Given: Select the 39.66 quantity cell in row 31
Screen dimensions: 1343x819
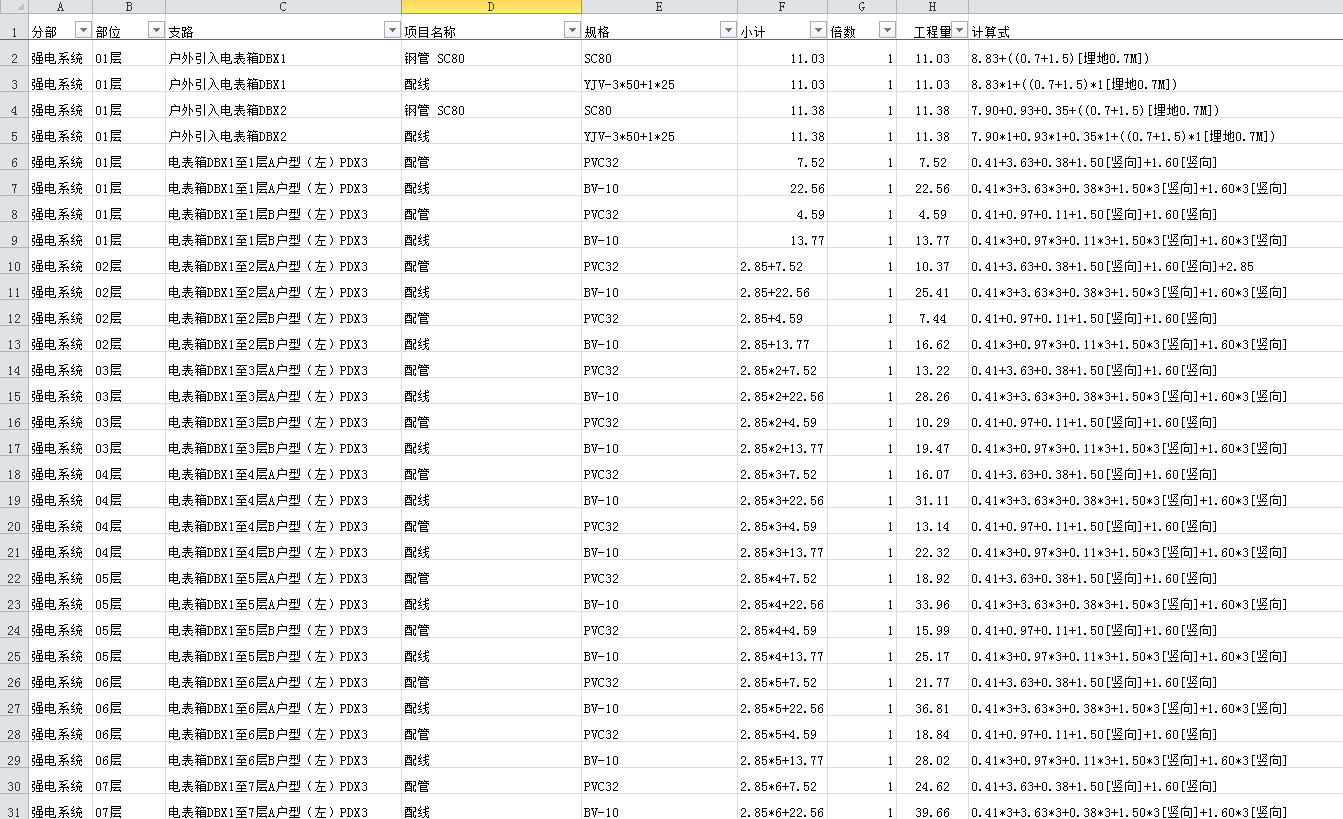Looking at the screenshot, I should click(x=932, y=812).
